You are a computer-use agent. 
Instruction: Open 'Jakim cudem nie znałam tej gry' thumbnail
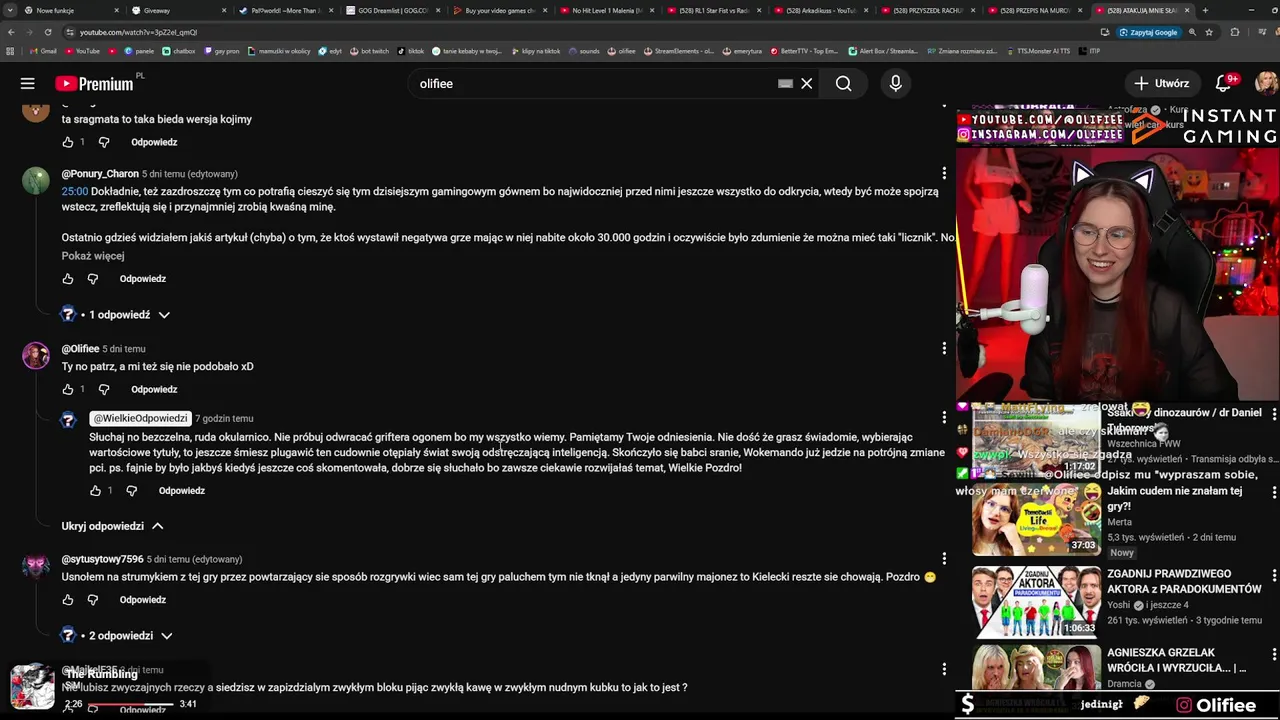pyautogui.click(x=1036, y=520)
